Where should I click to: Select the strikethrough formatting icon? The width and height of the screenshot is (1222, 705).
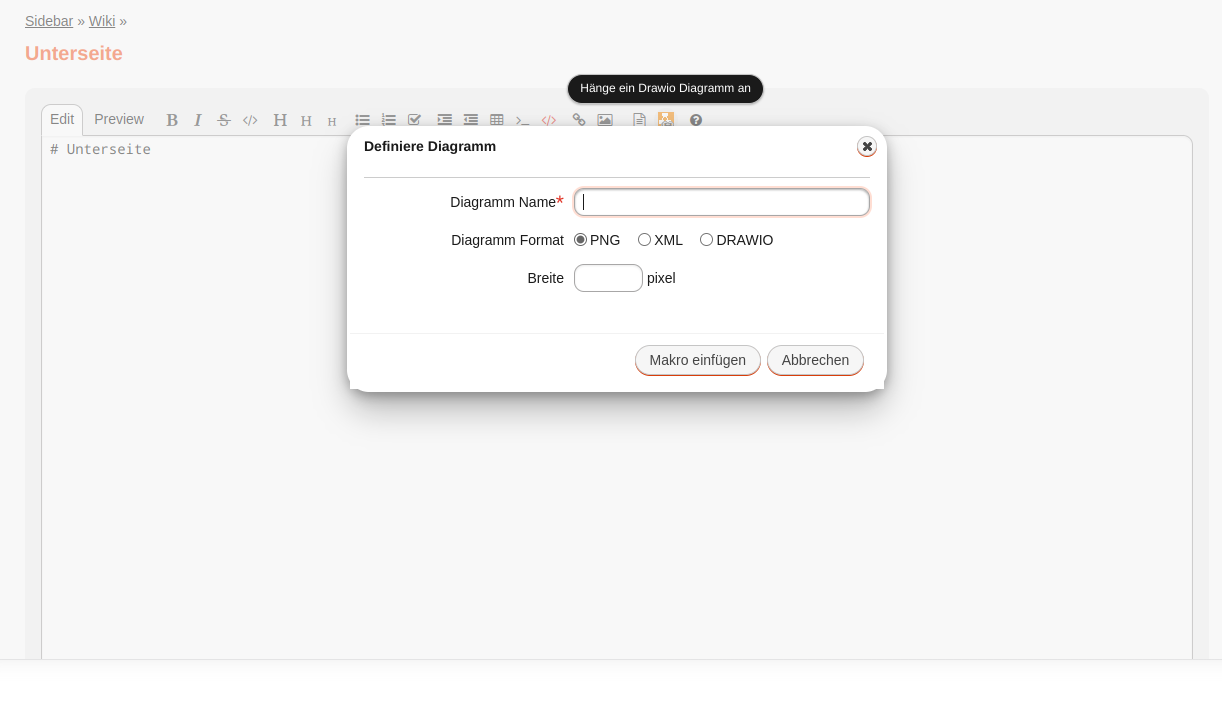tap(224, 120)
